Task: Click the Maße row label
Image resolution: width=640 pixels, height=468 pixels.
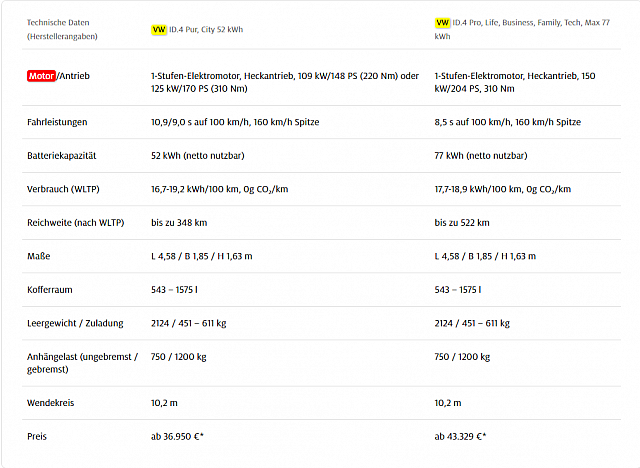Action: 38,256
